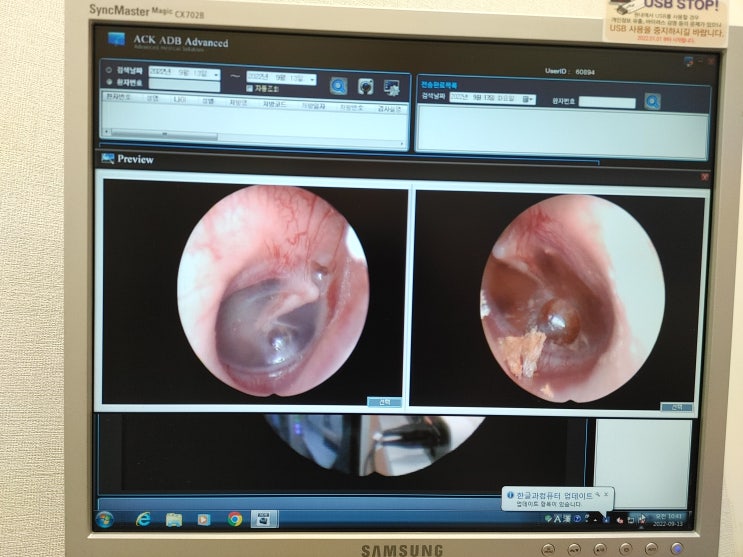Click the wrench icon in update balloon

pos(598,494)
